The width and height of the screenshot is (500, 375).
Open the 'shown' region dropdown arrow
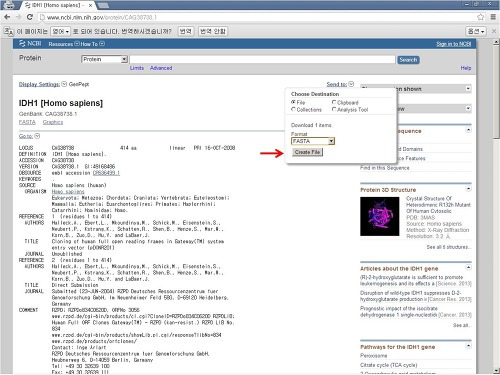click(468, 89)
